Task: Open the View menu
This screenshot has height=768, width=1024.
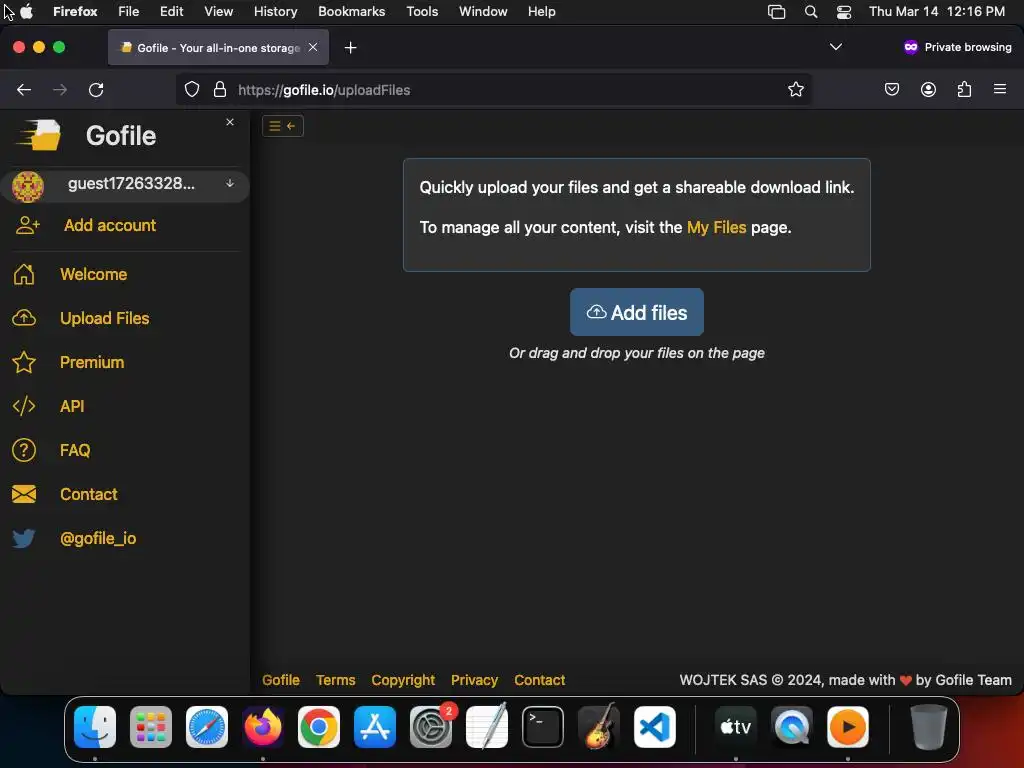Action: pos(218,12)
